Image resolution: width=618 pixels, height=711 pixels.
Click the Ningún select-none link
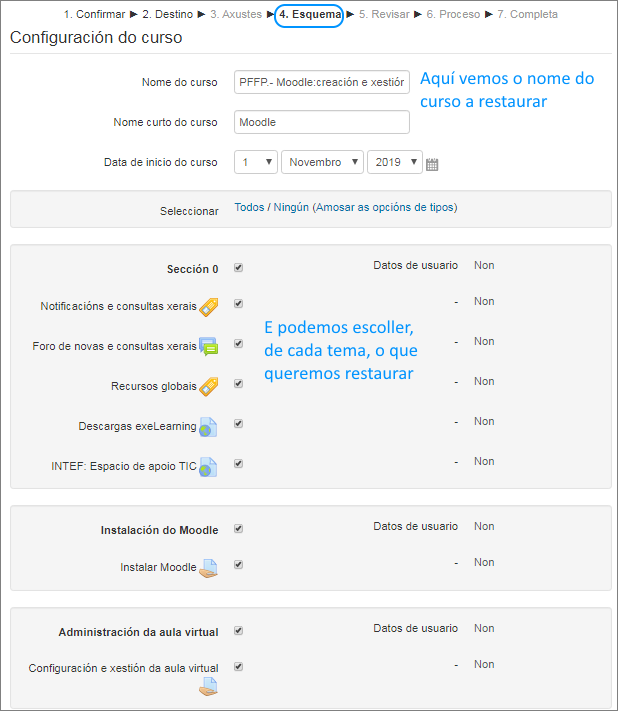[x=291, y=207]
